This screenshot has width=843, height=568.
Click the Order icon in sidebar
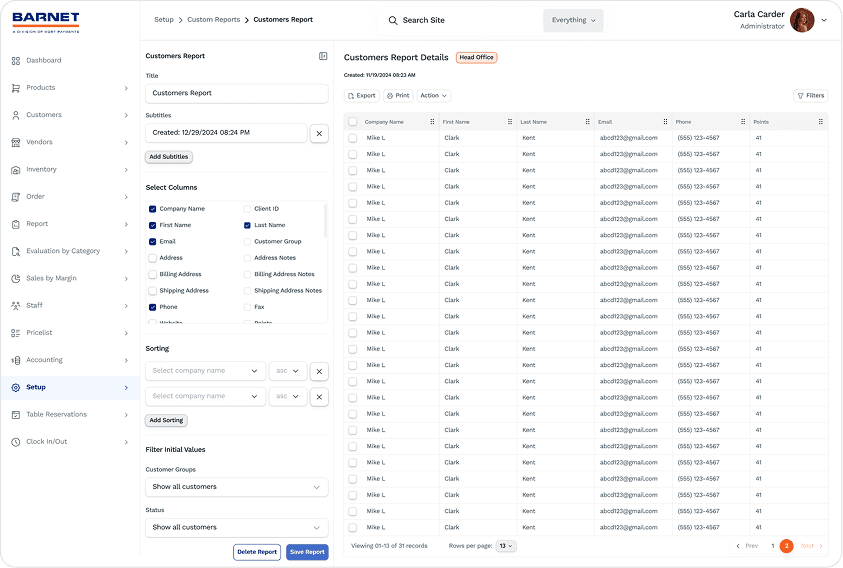(16, 197)
